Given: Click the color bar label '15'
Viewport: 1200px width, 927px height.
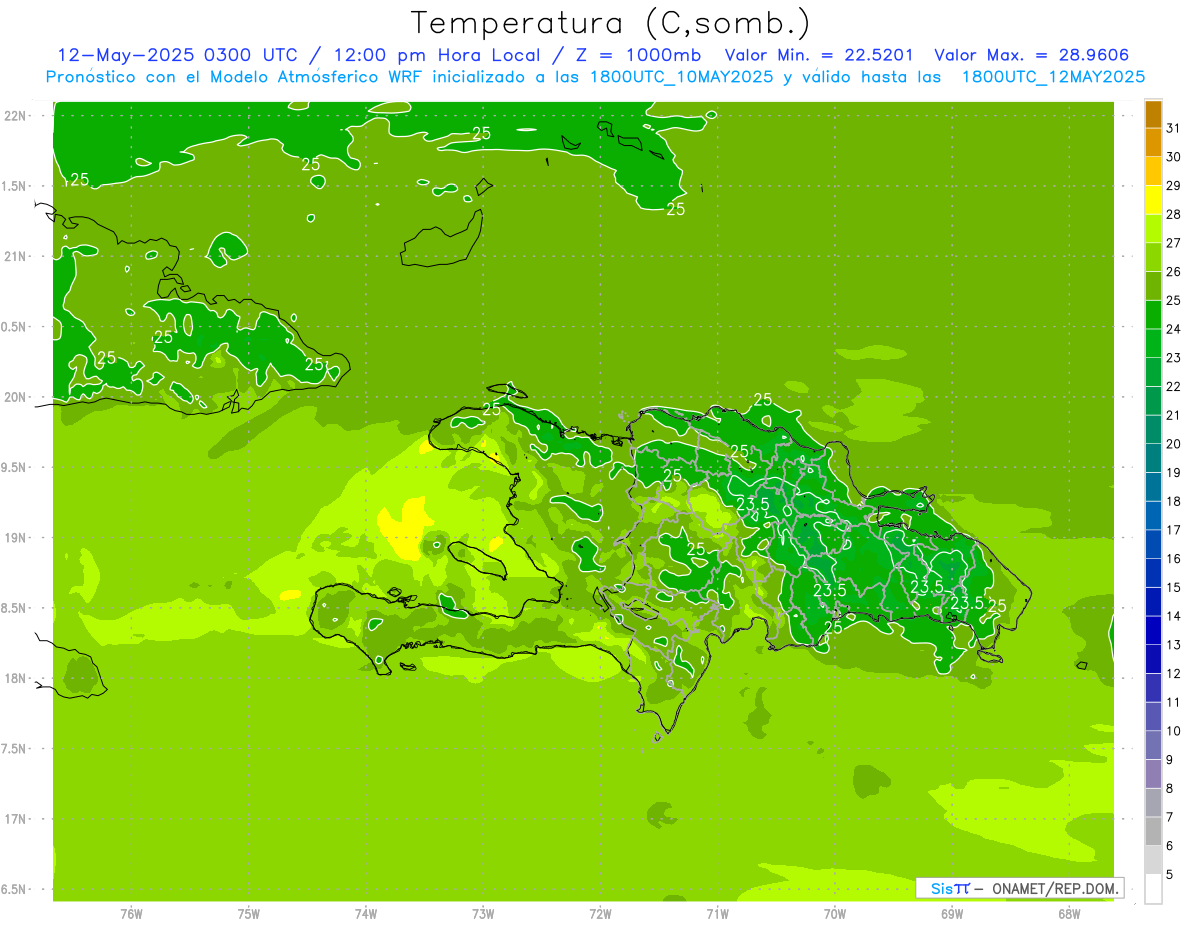Looking at the screenshot, I should click(x=1173, y=588).
